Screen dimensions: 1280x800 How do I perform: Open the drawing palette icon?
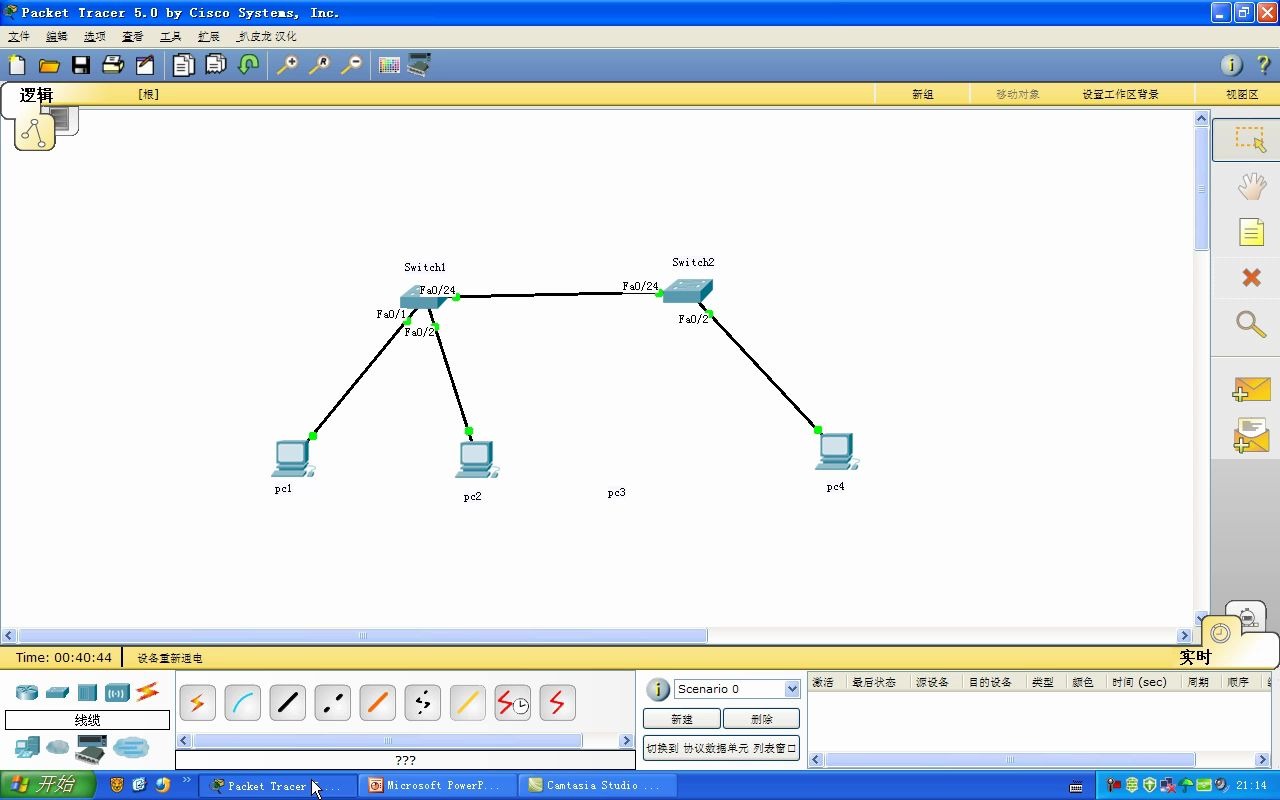tap(389, 65)
